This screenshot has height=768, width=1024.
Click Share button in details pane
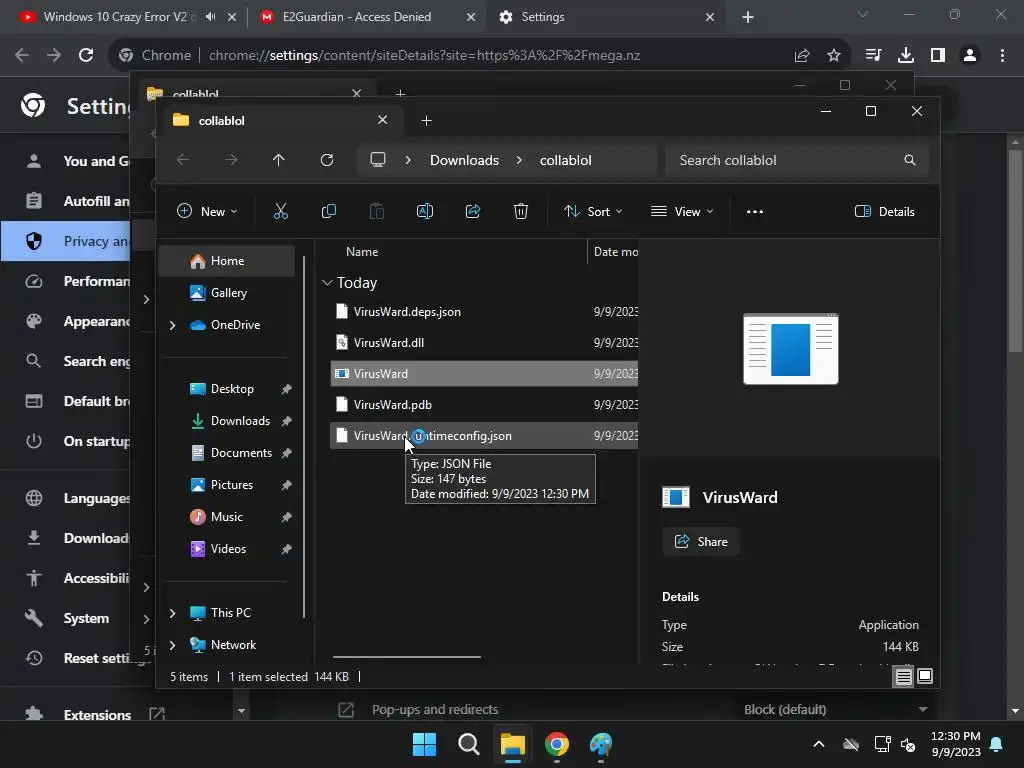(701, 541)
